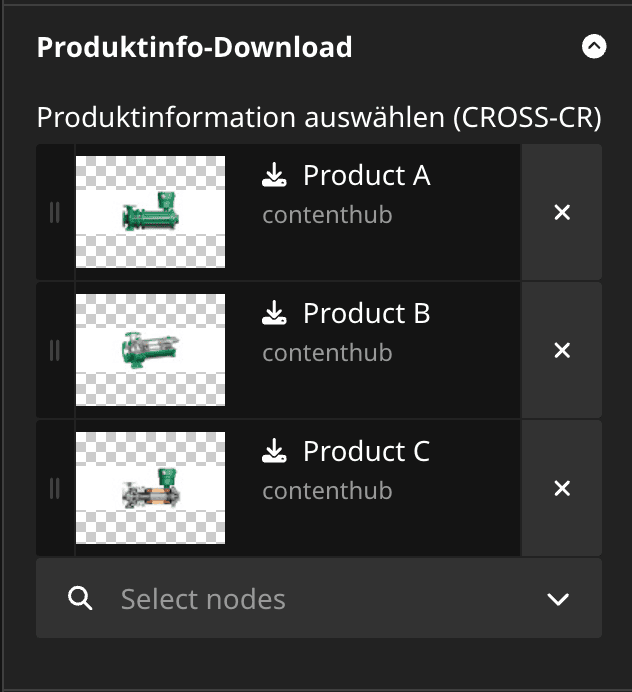
Task: Click the download icon beside Product B
Action: tap(274, 313)
